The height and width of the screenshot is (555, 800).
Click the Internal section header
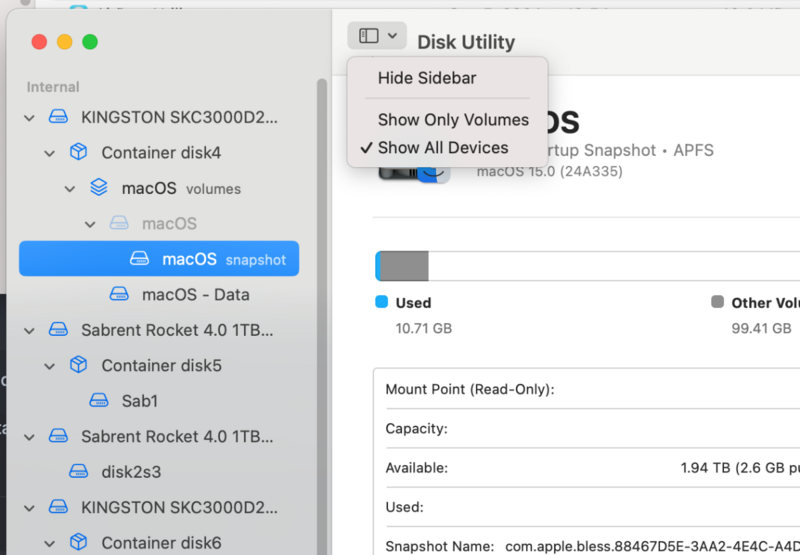pyautogui.click(x=53, y=87)
